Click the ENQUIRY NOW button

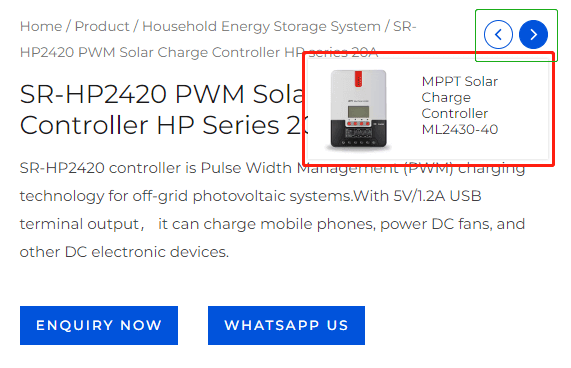[99, 325]
